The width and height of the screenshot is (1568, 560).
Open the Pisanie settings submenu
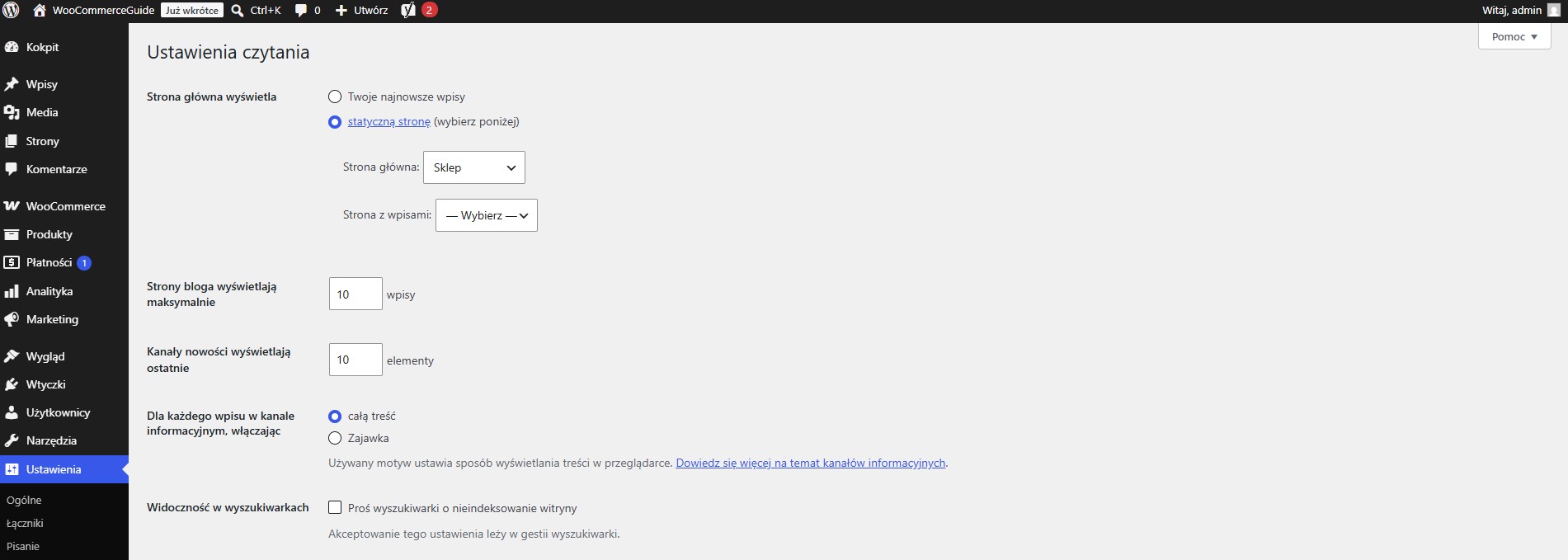[23, 546]
